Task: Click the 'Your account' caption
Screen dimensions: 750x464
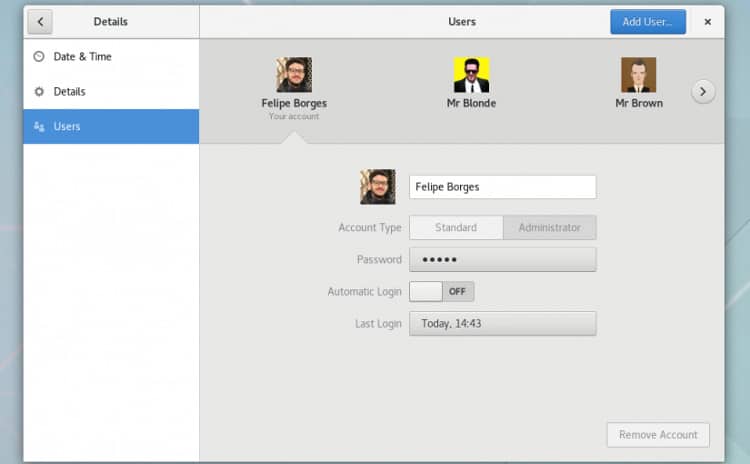Action: (x=294, y=116)
